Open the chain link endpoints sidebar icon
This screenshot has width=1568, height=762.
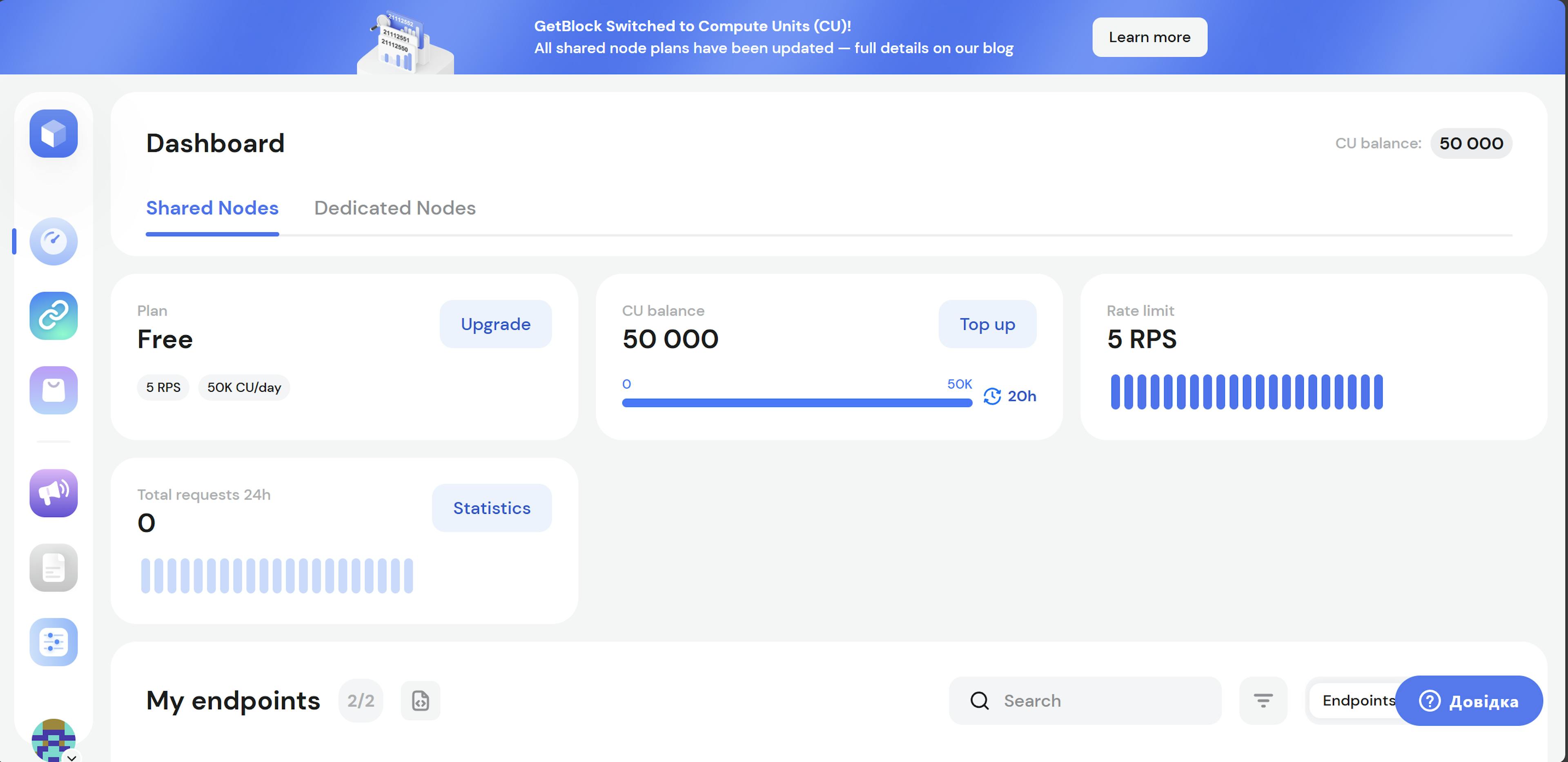pos(53,315)
